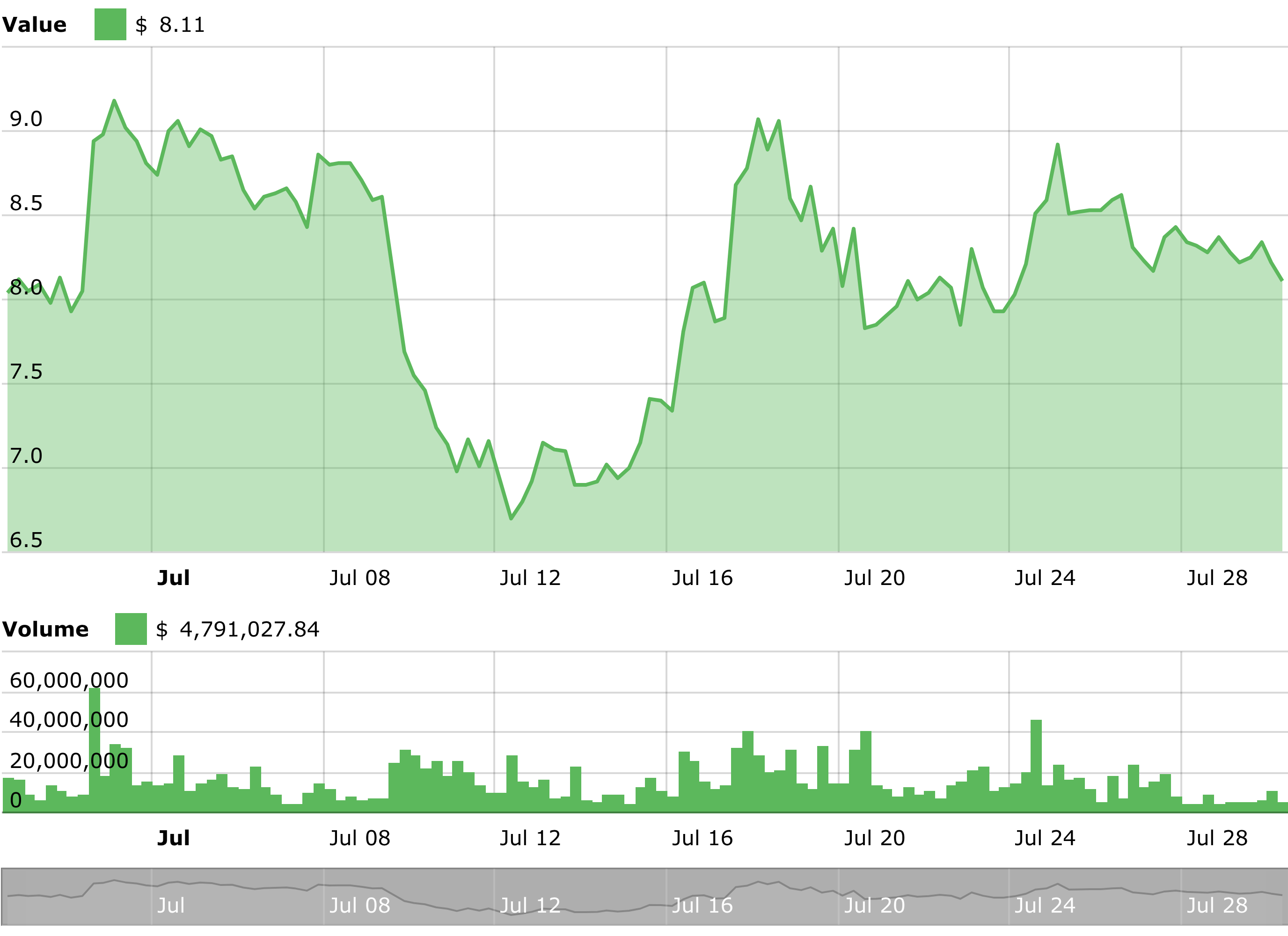
Task: Click the 8.5 label on the value axis
Action: (26, 203)
